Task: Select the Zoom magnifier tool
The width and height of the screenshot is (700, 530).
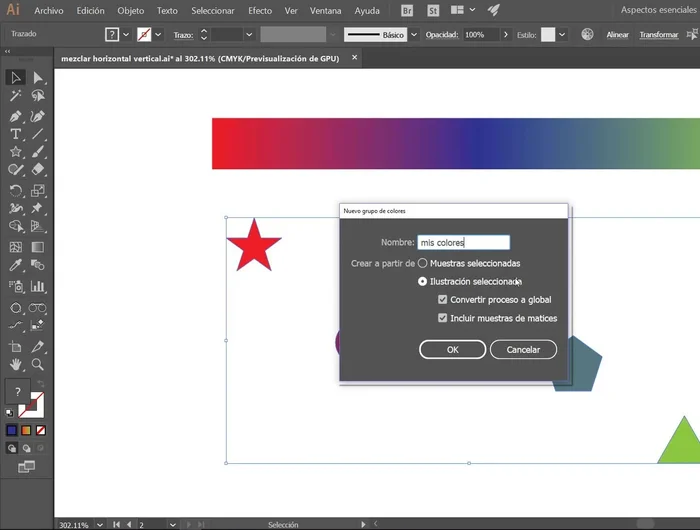Action: click(38, 365)
